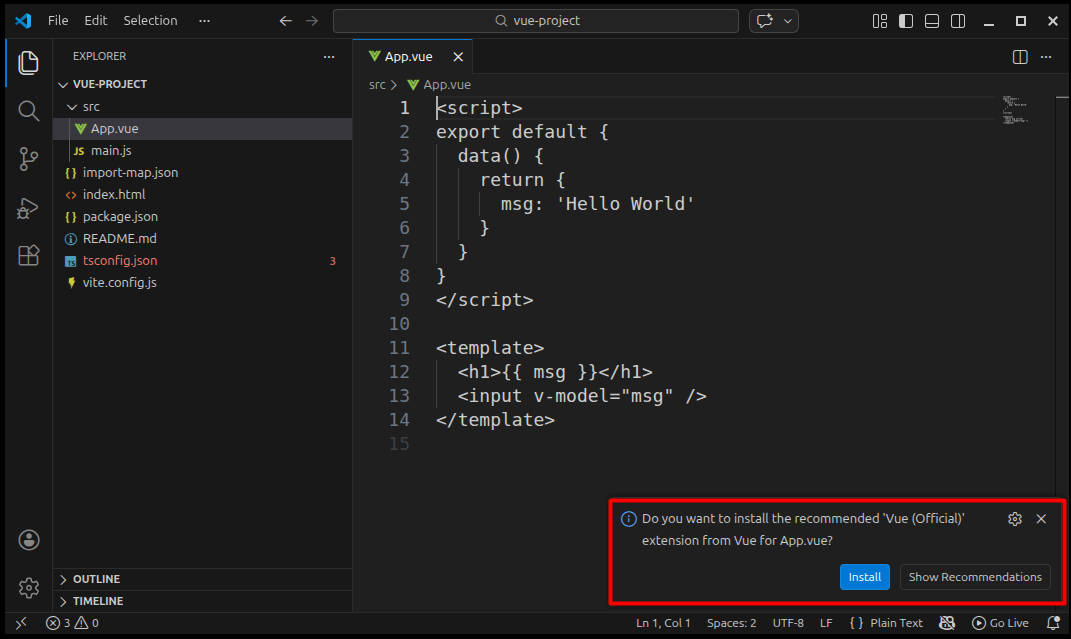Open Problems from errors and warnings indicator
The height and width of the screenshot is (639, 1071).
click(72, 623)
